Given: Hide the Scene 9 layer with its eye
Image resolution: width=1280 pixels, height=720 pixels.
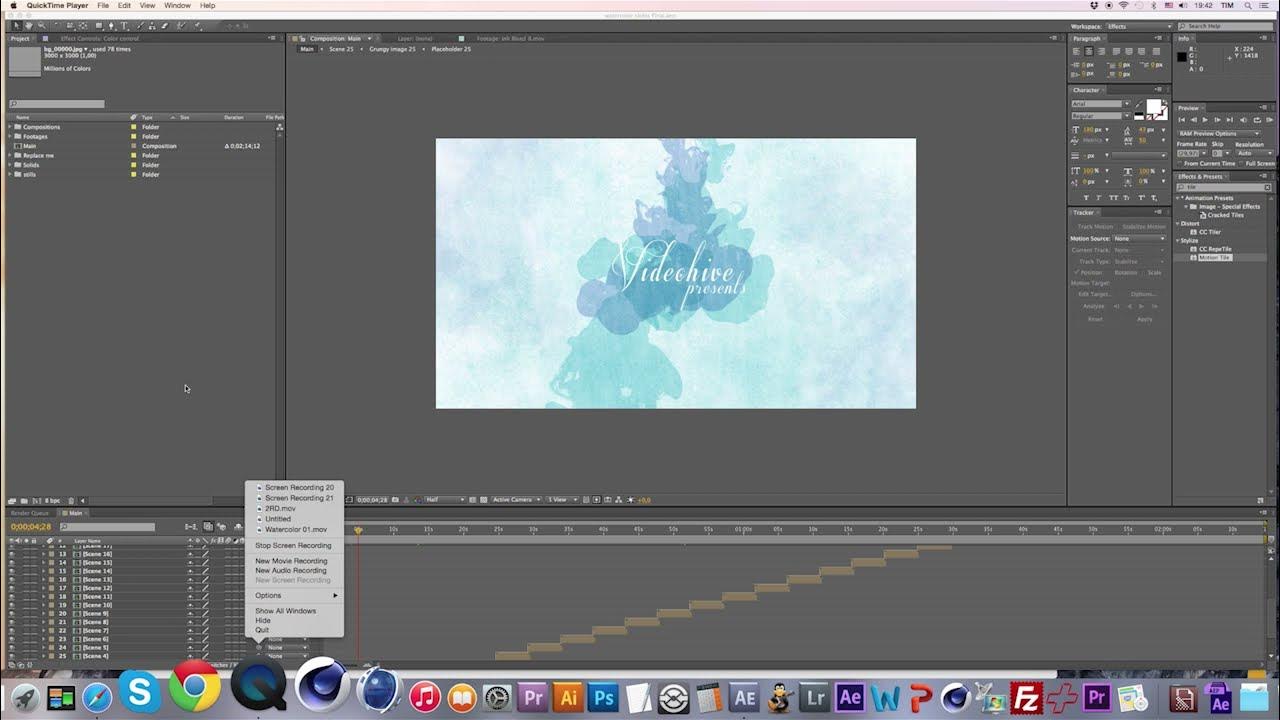Looking at the screenshot, I should 12,614.
